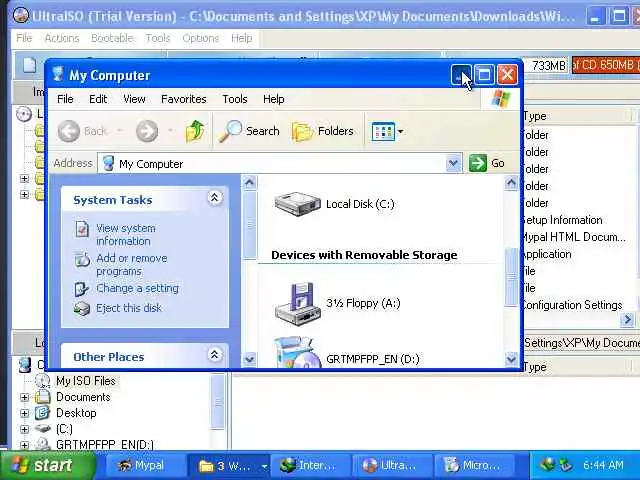Click file list scroll down arrow
The height and width of the screenshot is (480, 640).
click(x=511, y=359)
